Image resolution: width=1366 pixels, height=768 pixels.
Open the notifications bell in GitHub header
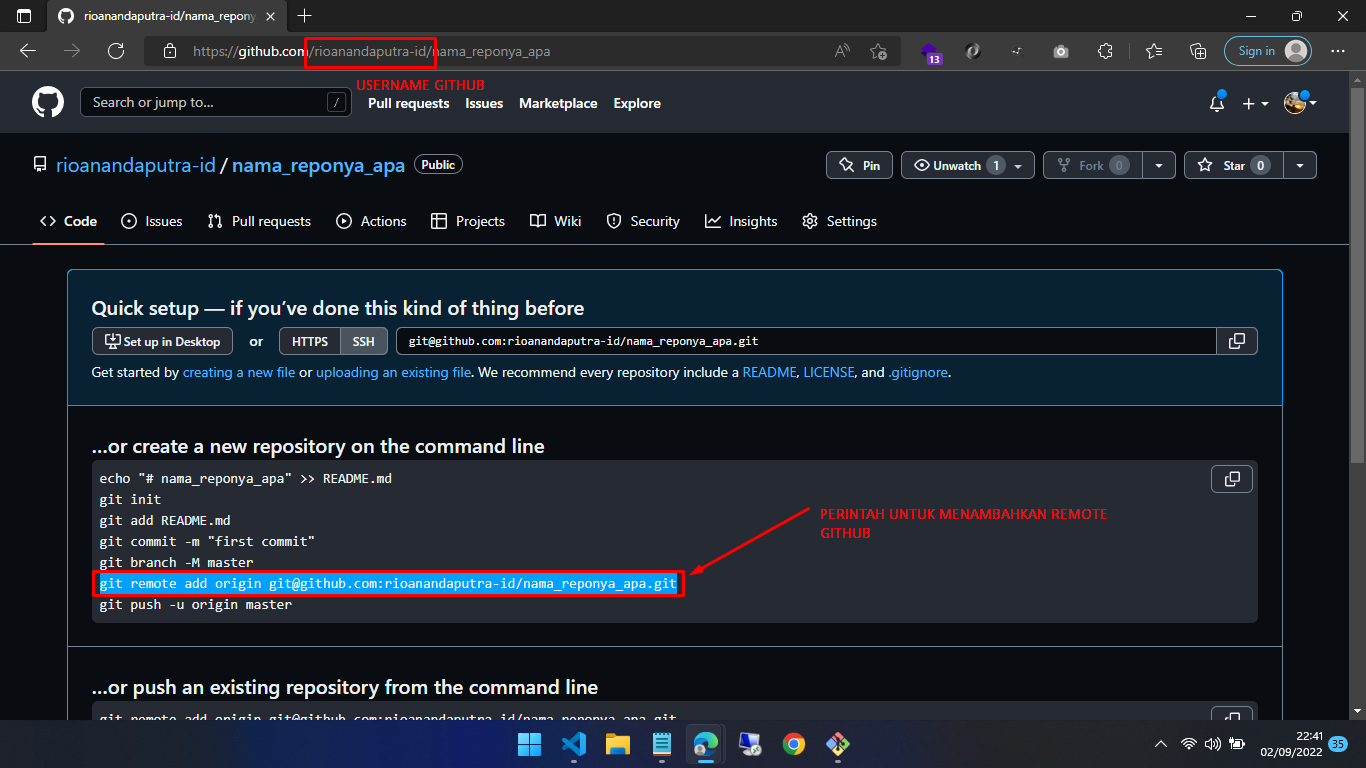pos(1217,103)
